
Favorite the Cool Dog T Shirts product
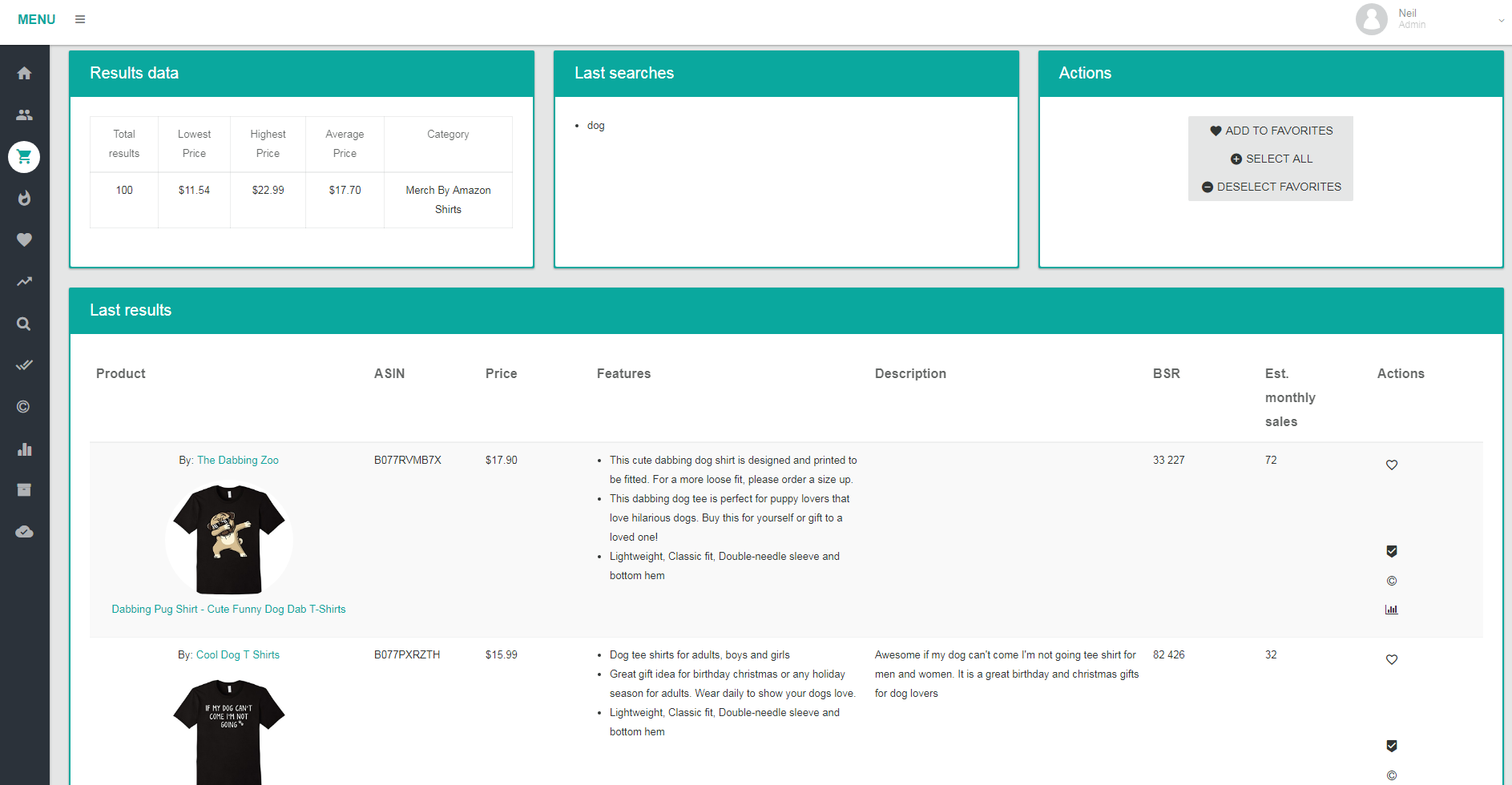pyautogui.click(x=1392, y=659)
